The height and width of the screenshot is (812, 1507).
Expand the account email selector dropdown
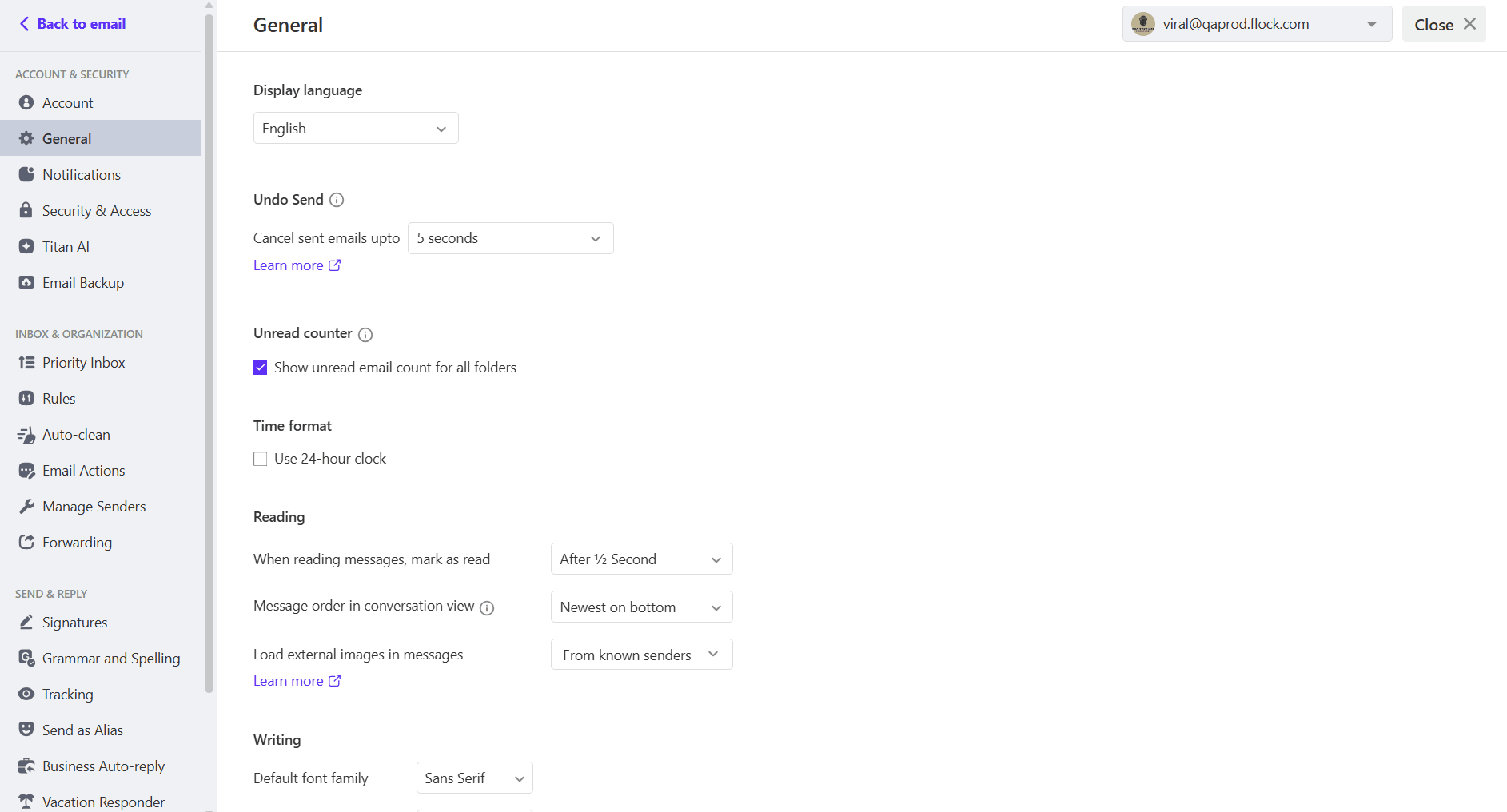coord(1257,24)
